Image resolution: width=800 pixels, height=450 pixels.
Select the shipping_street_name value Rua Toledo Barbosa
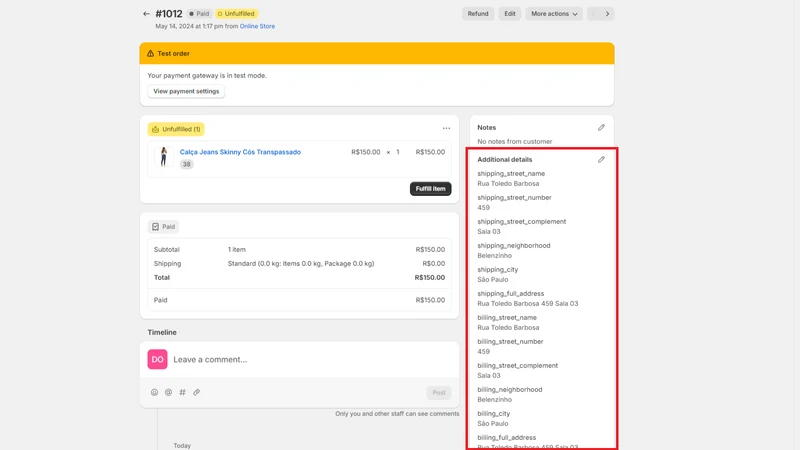508,184
